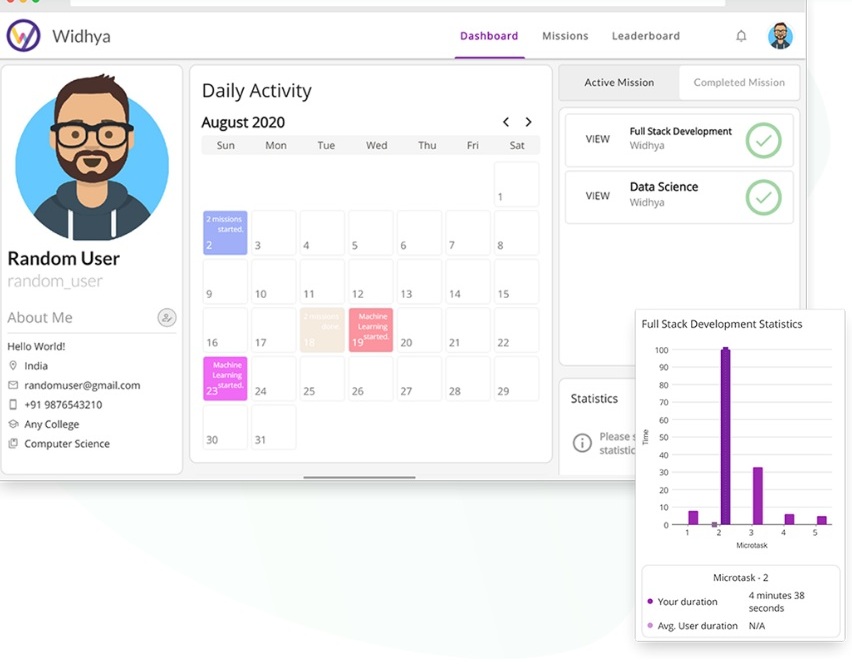Viewport: 852px width, 666px height.
Task: Click VIEW for Full Stack Development
Action: (597, 139)
